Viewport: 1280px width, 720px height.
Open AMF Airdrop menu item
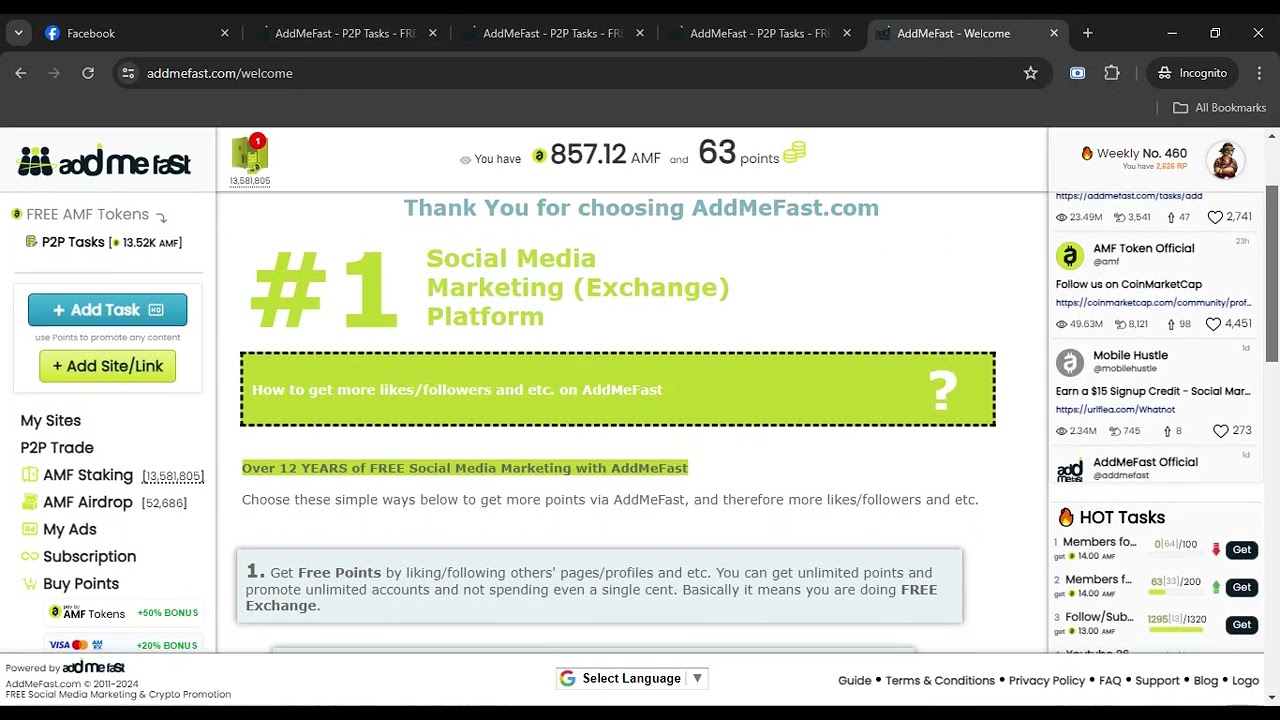(88, 502)
